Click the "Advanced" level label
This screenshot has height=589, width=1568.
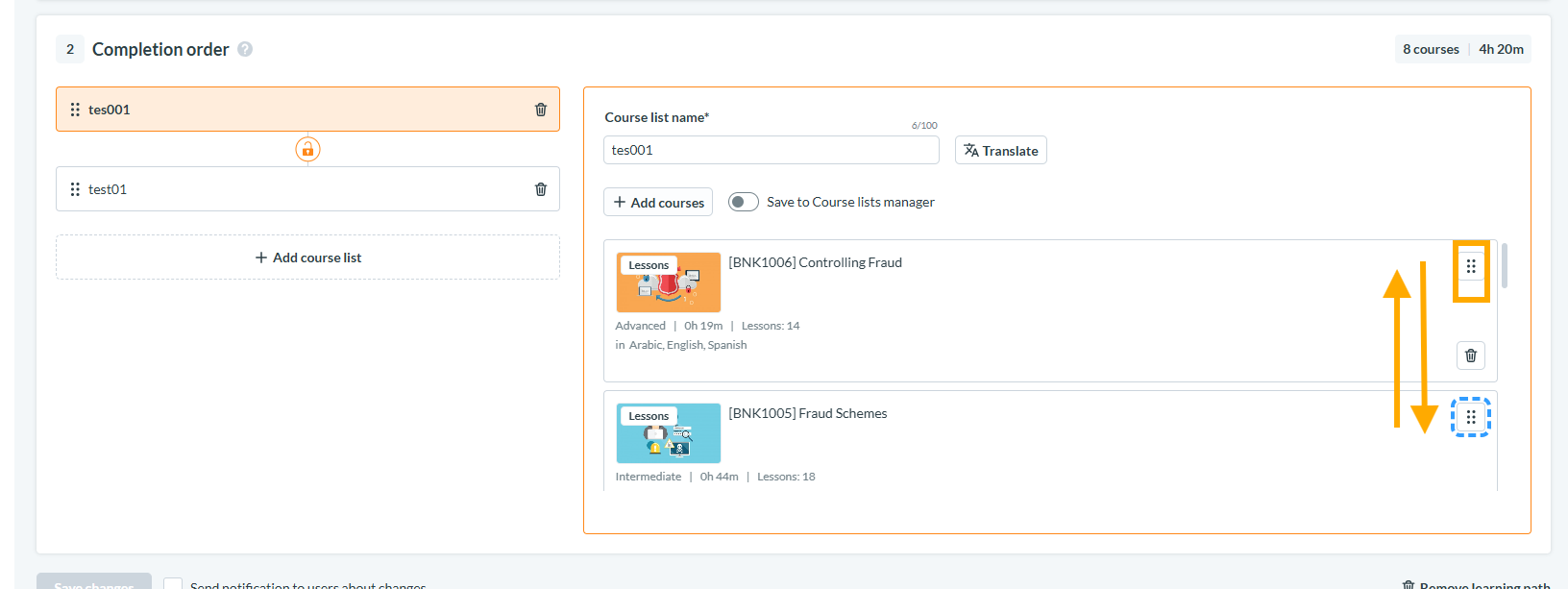coord(641,326)
